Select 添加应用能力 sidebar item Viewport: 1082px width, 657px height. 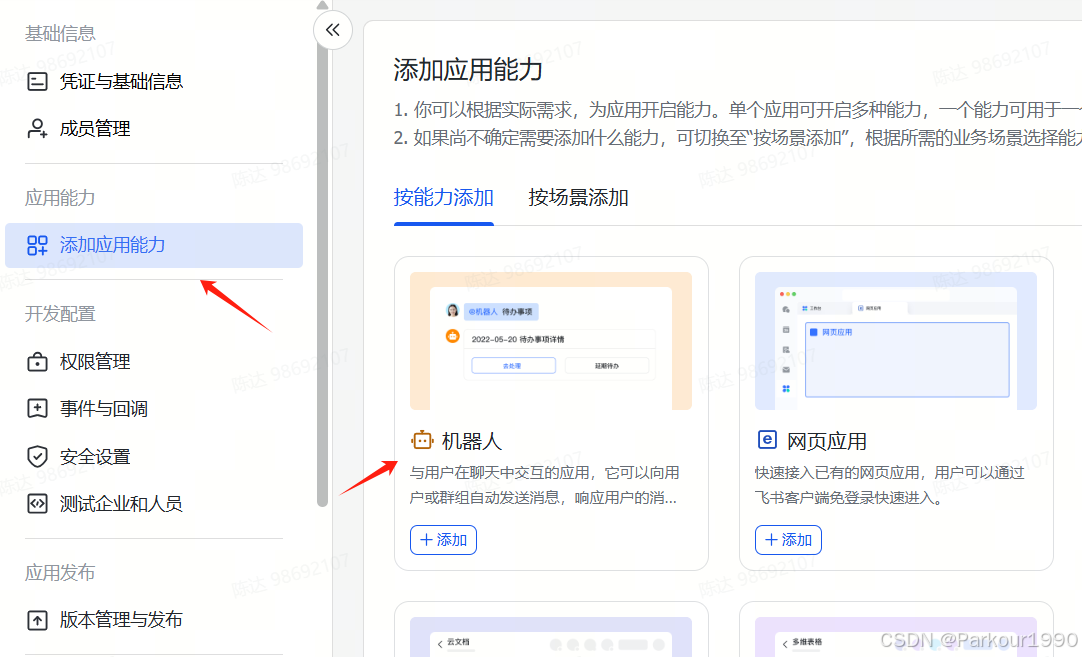click(x=154, y=245)
